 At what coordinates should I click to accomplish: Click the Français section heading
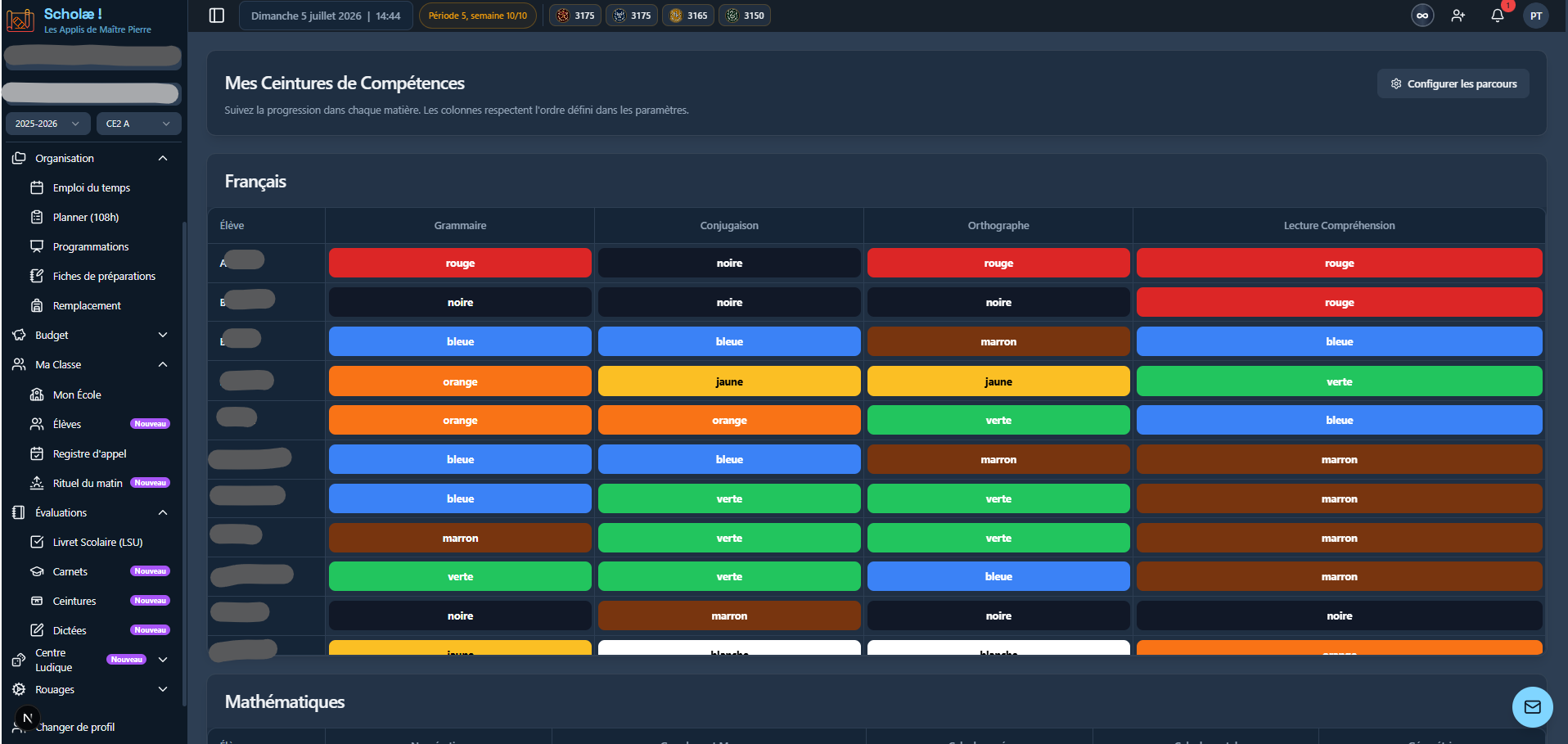pyautogui.click(x=255, y=182)
